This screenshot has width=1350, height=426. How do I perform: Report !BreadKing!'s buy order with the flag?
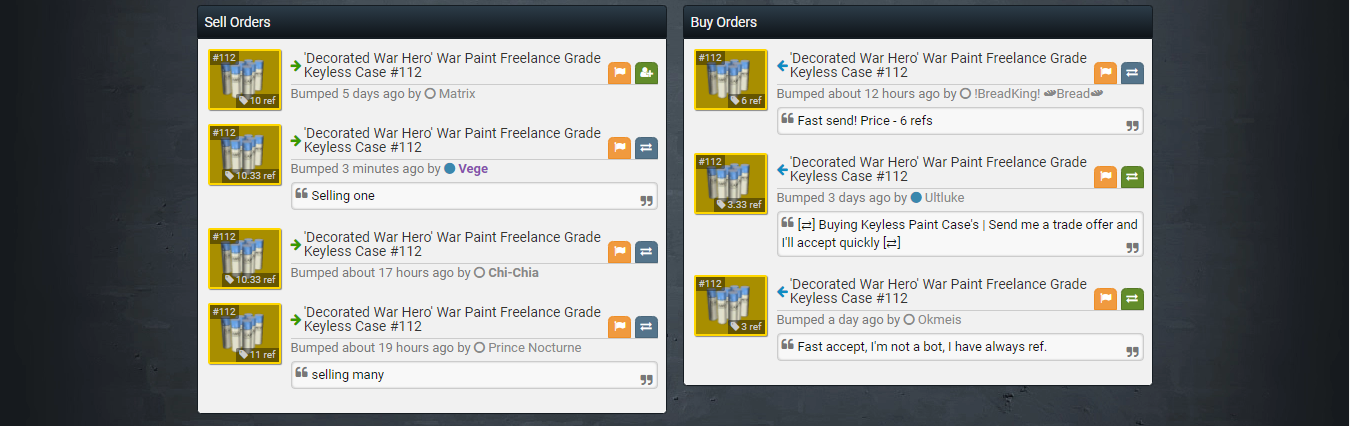coord(1105,73)
